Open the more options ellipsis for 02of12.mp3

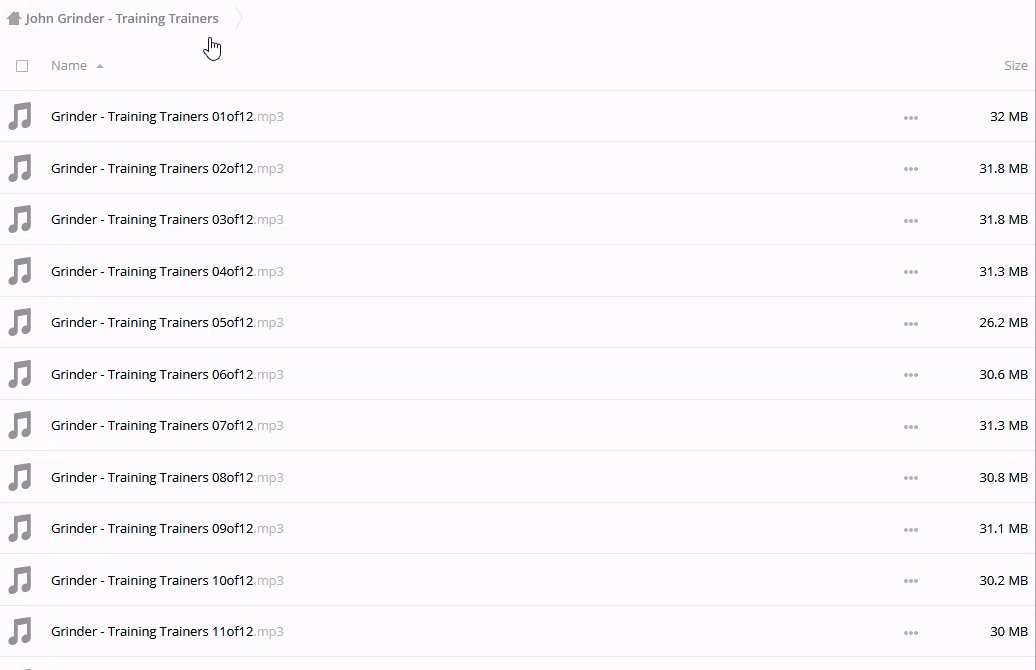tap(910, 169)
